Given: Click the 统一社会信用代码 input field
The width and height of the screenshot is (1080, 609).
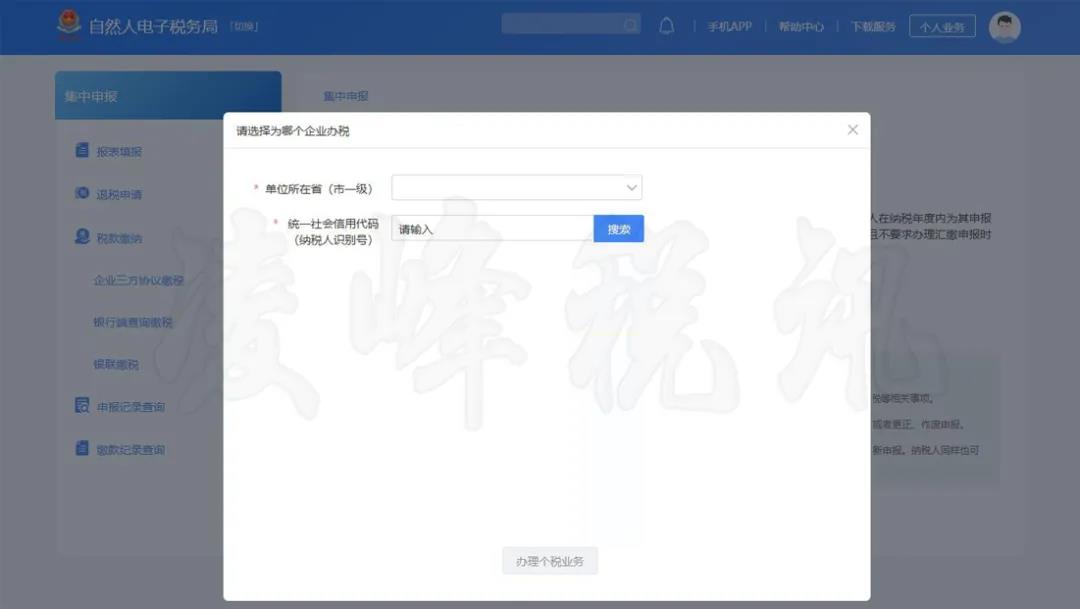Looking at the screenshot, I should pos(492,229).
